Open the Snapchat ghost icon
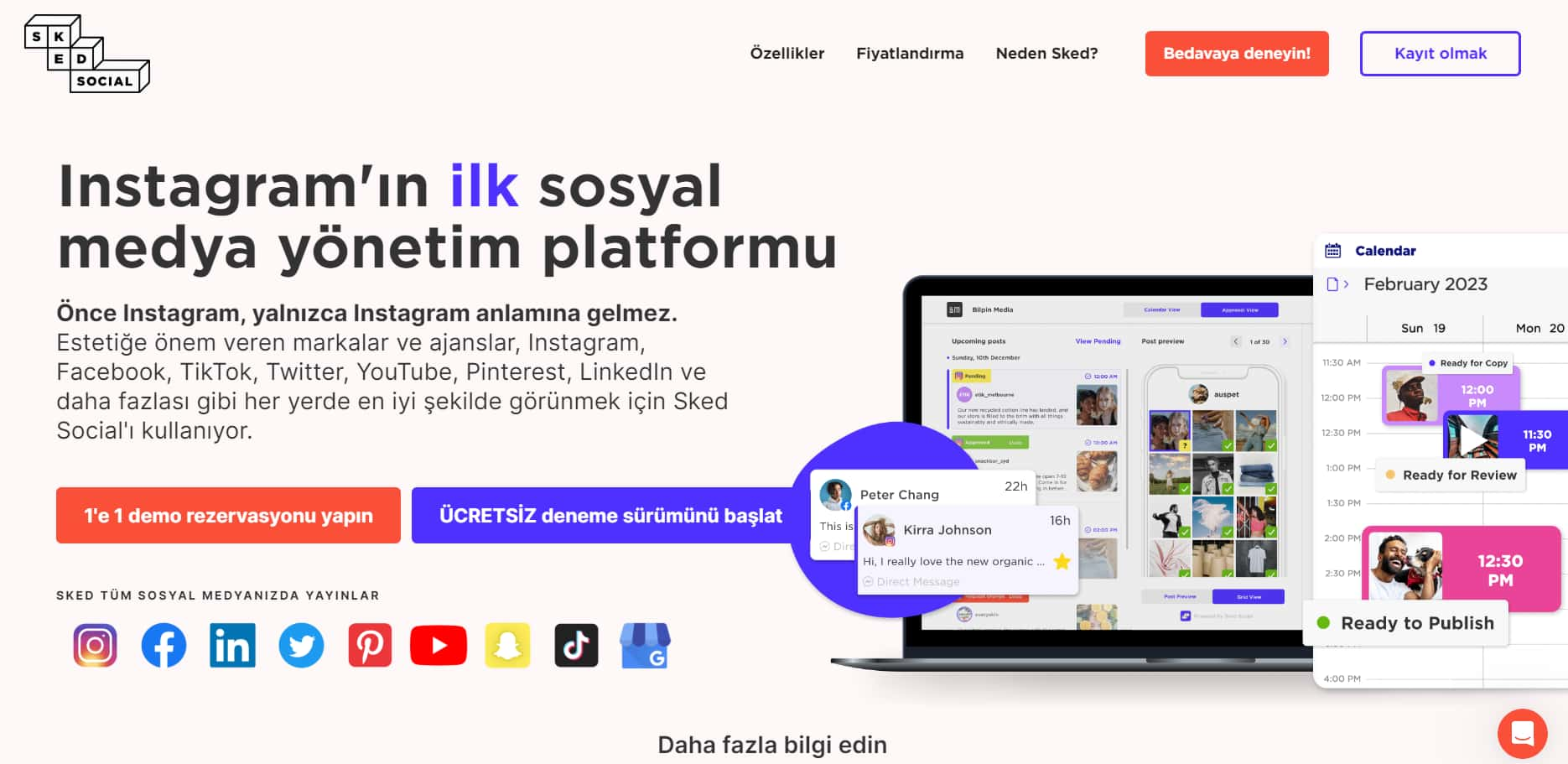The image size is (1568, 764). pos(507,646)
